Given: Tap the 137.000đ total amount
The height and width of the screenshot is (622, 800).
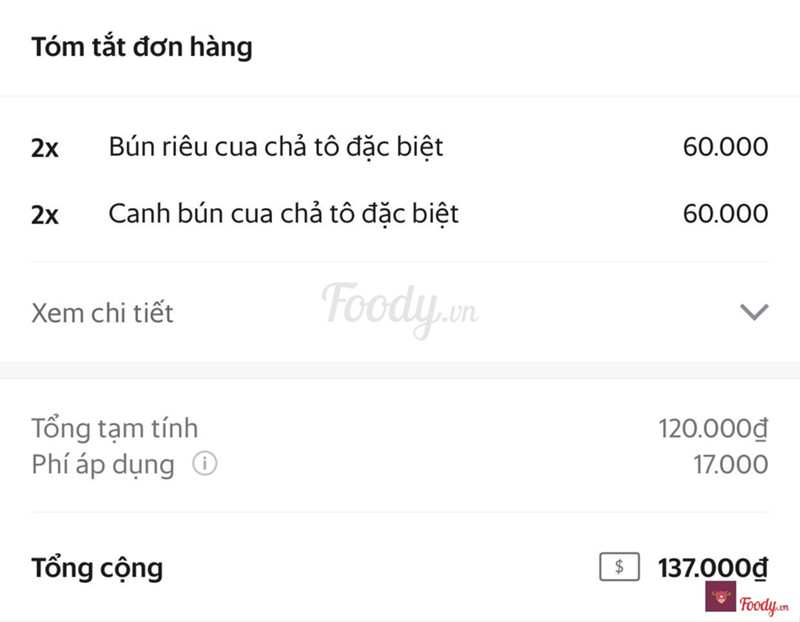Looking at the screenshot, I should [712, 568].
